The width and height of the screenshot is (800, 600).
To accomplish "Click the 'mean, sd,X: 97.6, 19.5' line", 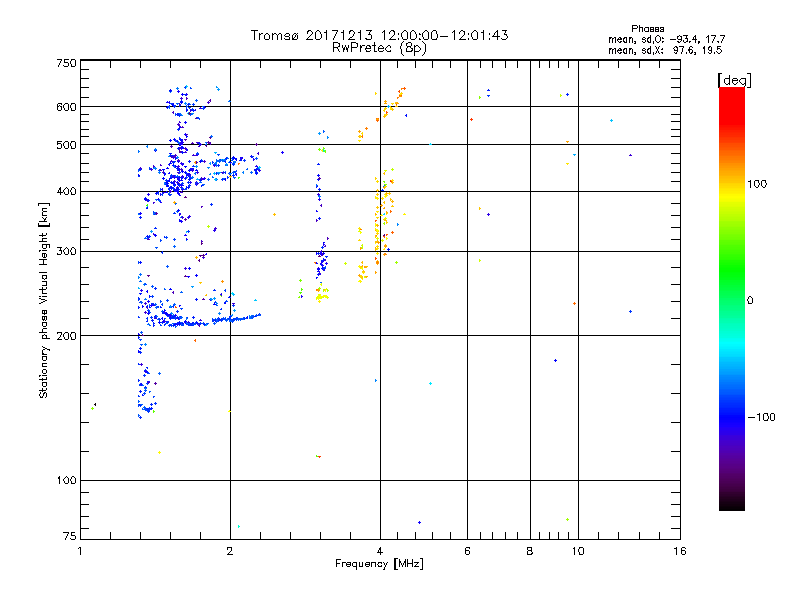I will [x=665, y=50].
